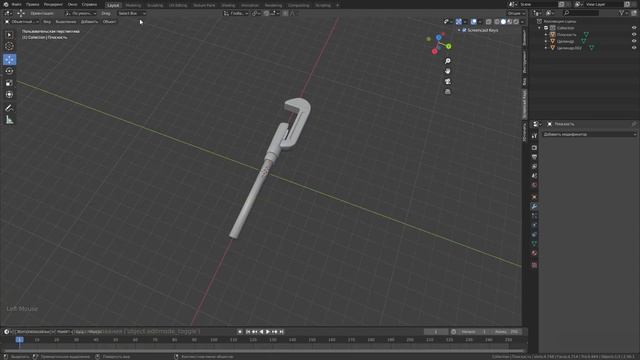The image size is (640, 360).
Task: Hide Цилиндр.002 object via eye icon
Action: (634, 48)
